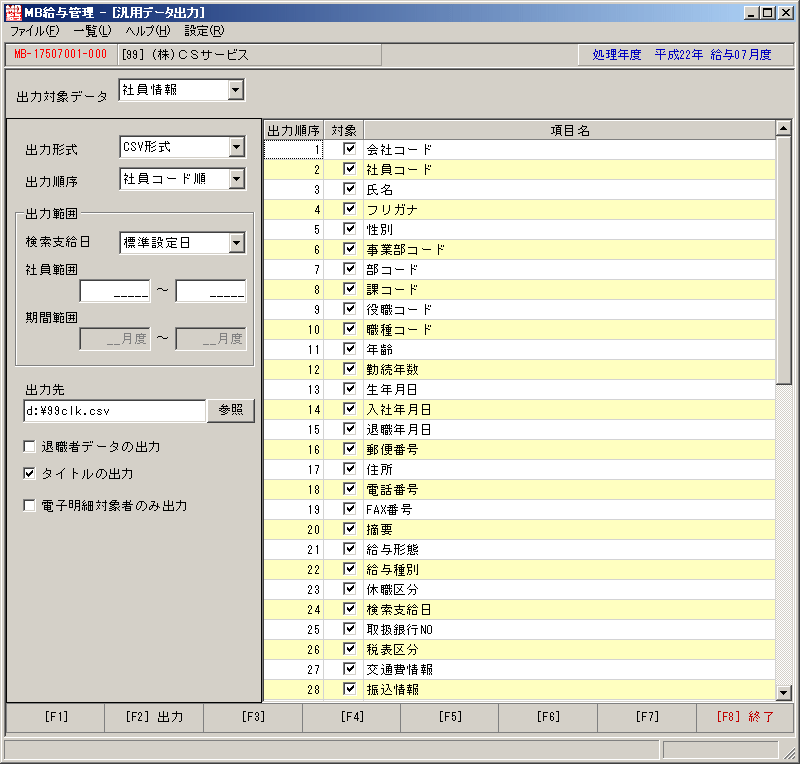Click the vertical scrollbar thumb of item list
Image resolution: width=800 pixels, height=764 pixels.
click(783, 260)
